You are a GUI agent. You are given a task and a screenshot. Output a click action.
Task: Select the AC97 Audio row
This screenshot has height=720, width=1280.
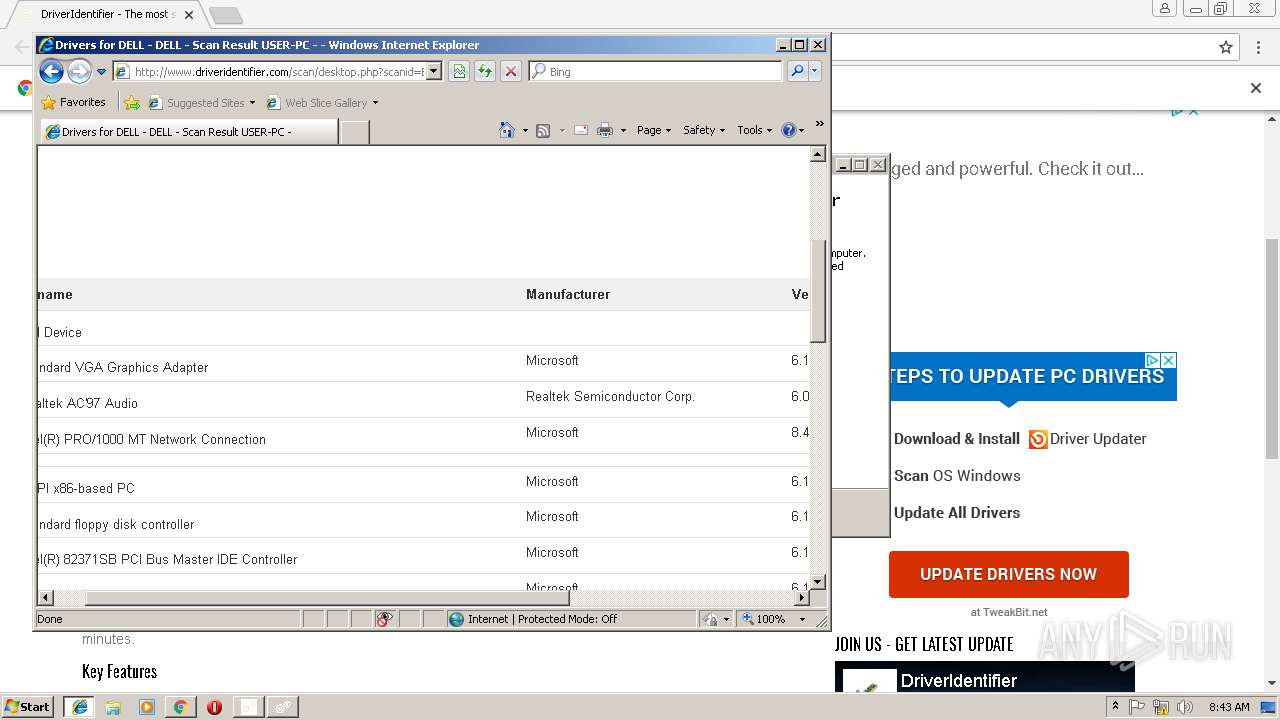click(x=423, y=400)
